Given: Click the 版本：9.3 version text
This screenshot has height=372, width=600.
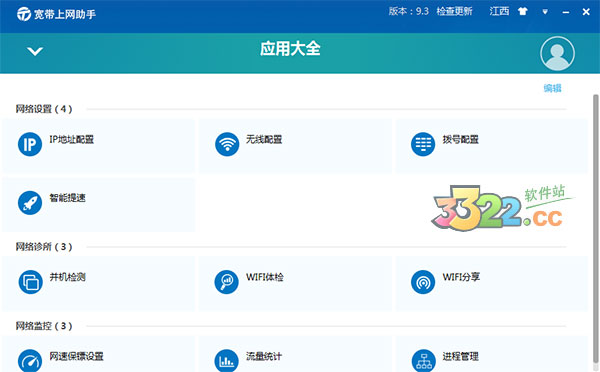Looking at the screenshot, I should (x=409, y=11).
